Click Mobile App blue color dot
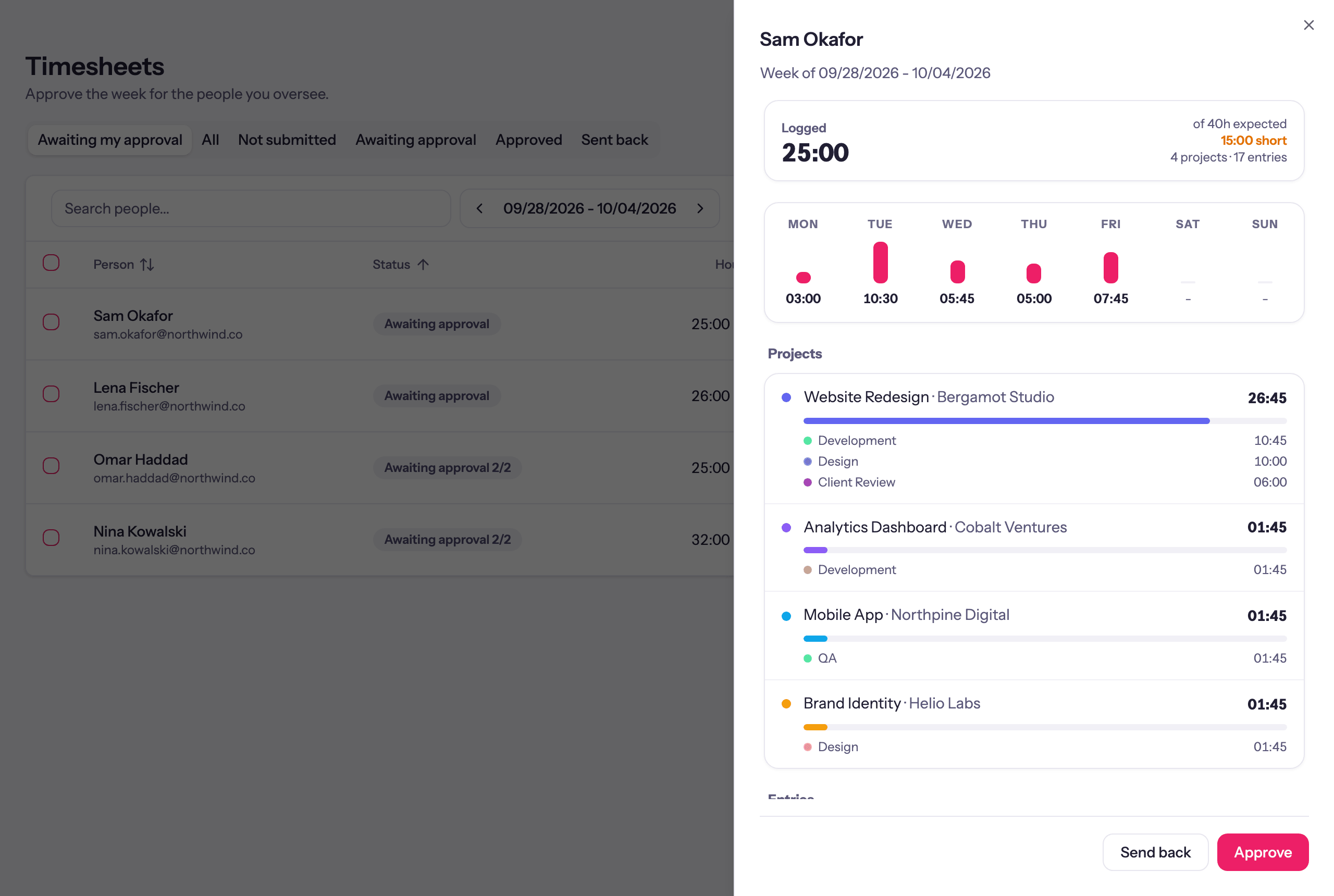The height and width of the screenshot is (896, 1334). click(x=786, y=616)
